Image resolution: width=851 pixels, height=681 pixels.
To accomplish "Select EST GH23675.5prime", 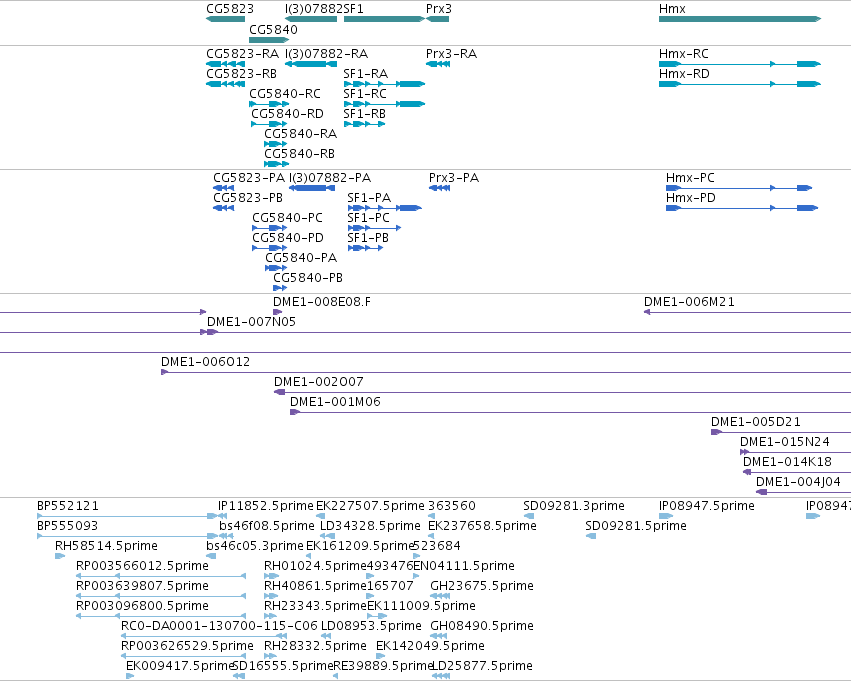I will pyautogui.click(x=440, y=596).
